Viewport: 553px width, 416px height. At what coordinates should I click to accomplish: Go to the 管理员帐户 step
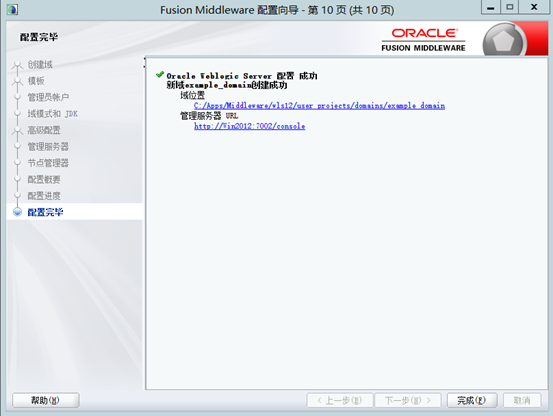pyautogui.click(x=48, y=97)
